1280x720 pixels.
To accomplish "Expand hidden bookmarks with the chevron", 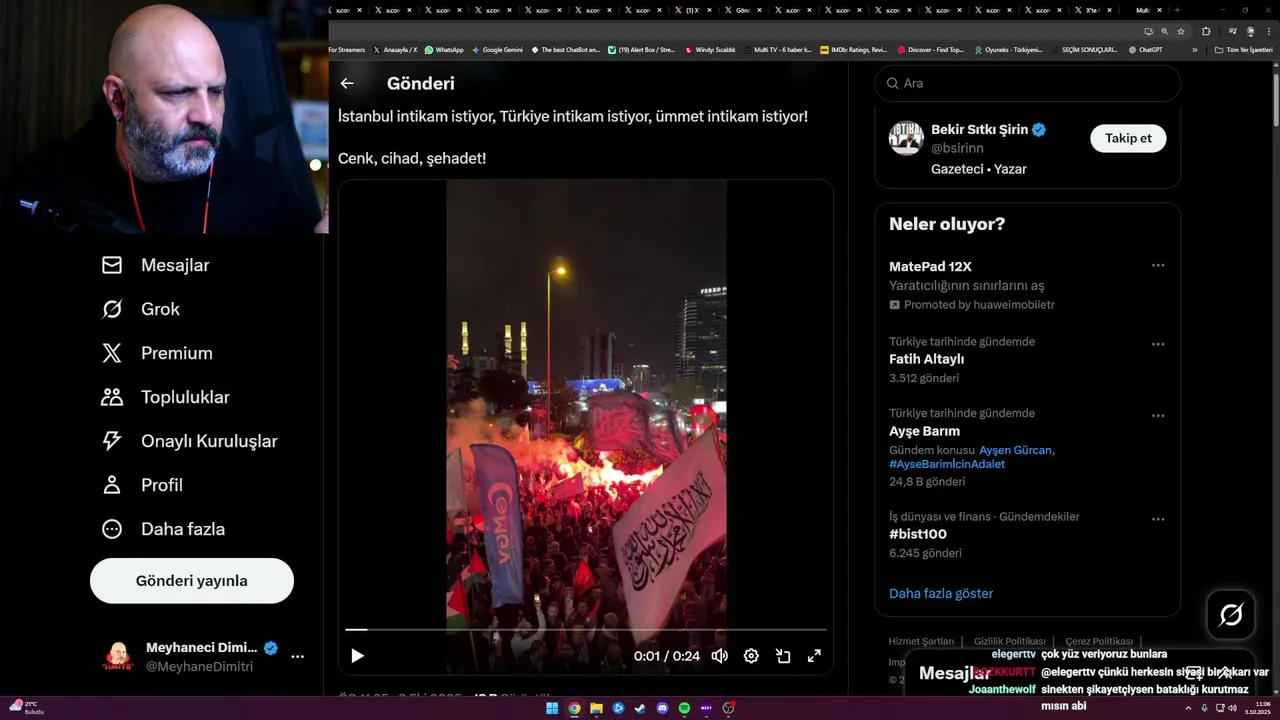I will [1194, 49].
